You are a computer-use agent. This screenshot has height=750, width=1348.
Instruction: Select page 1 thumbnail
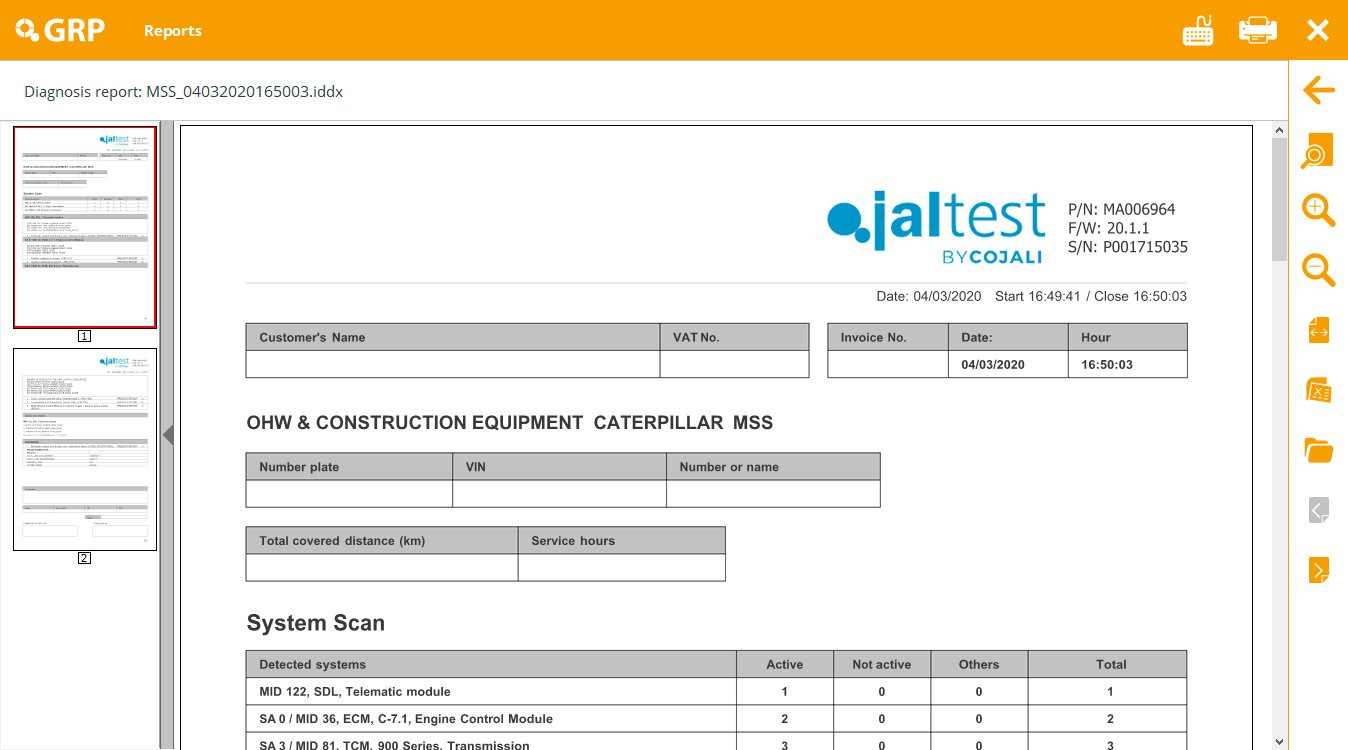[85, 227]
